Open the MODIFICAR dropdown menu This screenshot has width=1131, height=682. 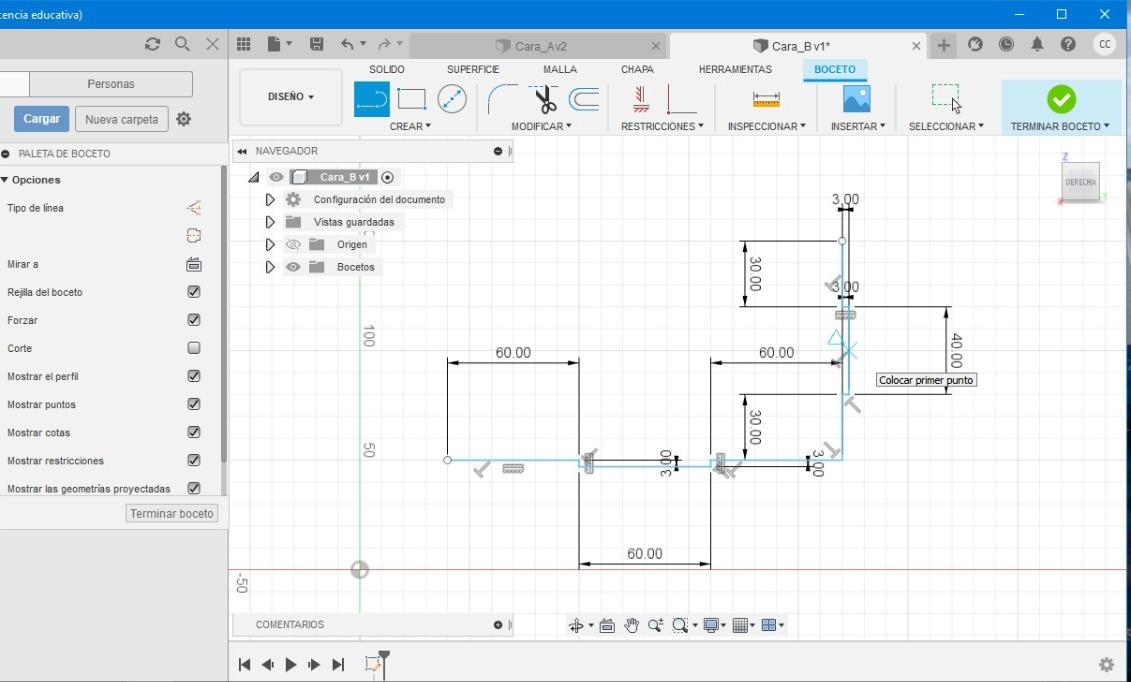(541, 126)
